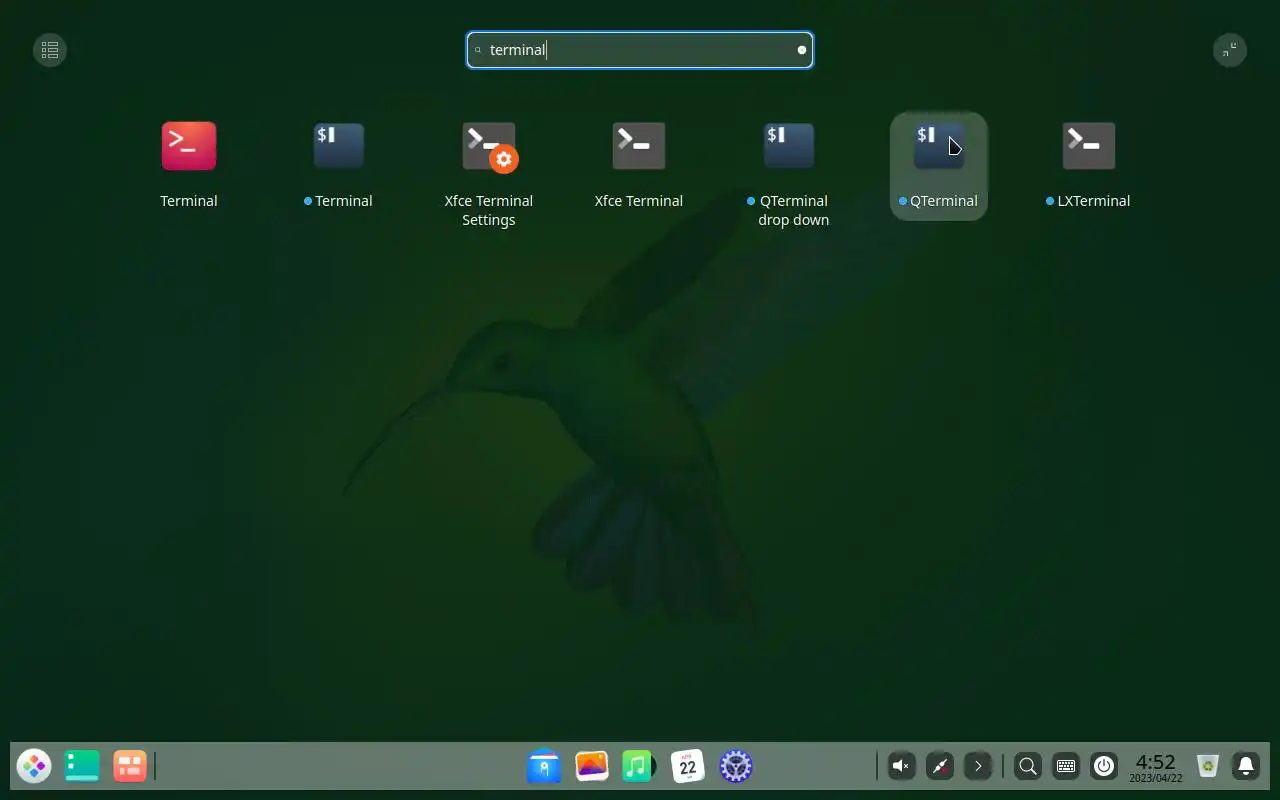The width and height of the screenshot is (1280, 800).
Task: Open system settings gear in dock
Action: point(736,767)
